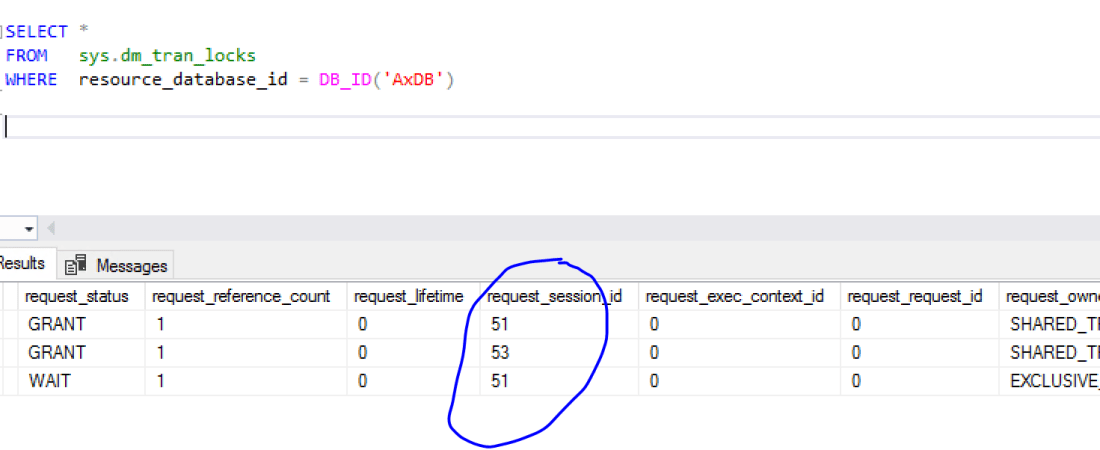The height and width of the screenshot is (450, 1100).
Task: Click the request_lifetime column header
Action: click(408, 296)
